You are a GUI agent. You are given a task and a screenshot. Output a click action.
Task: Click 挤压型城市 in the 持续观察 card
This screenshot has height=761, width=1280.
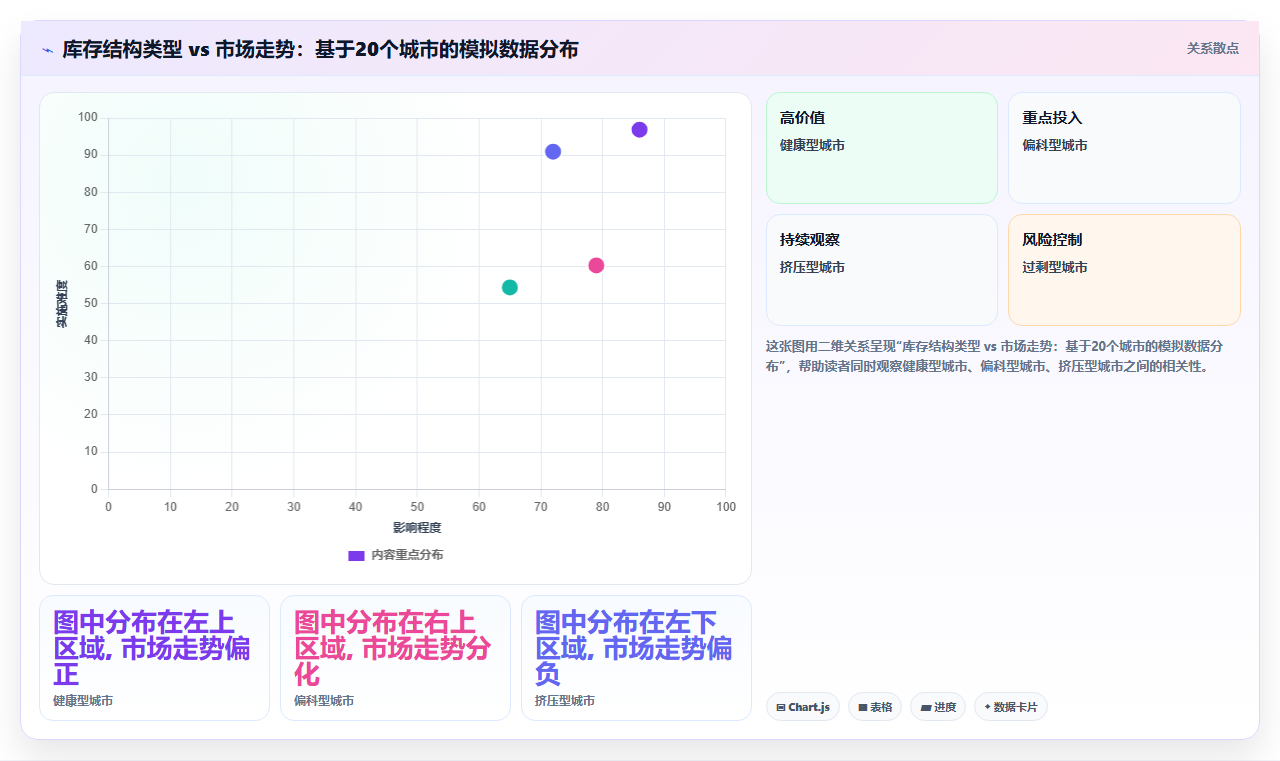tap(812, 267)
